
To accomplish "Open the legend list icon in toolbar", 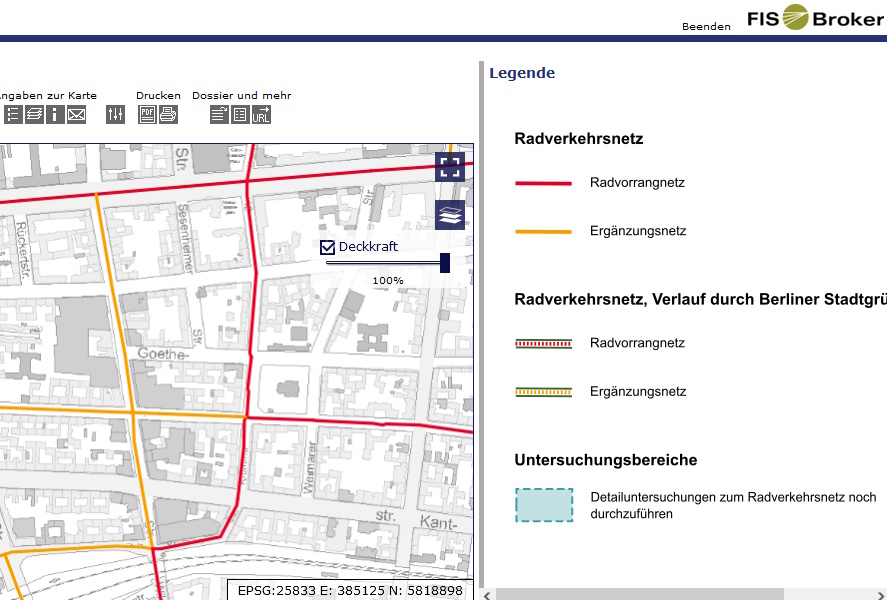I will point(13,114).
